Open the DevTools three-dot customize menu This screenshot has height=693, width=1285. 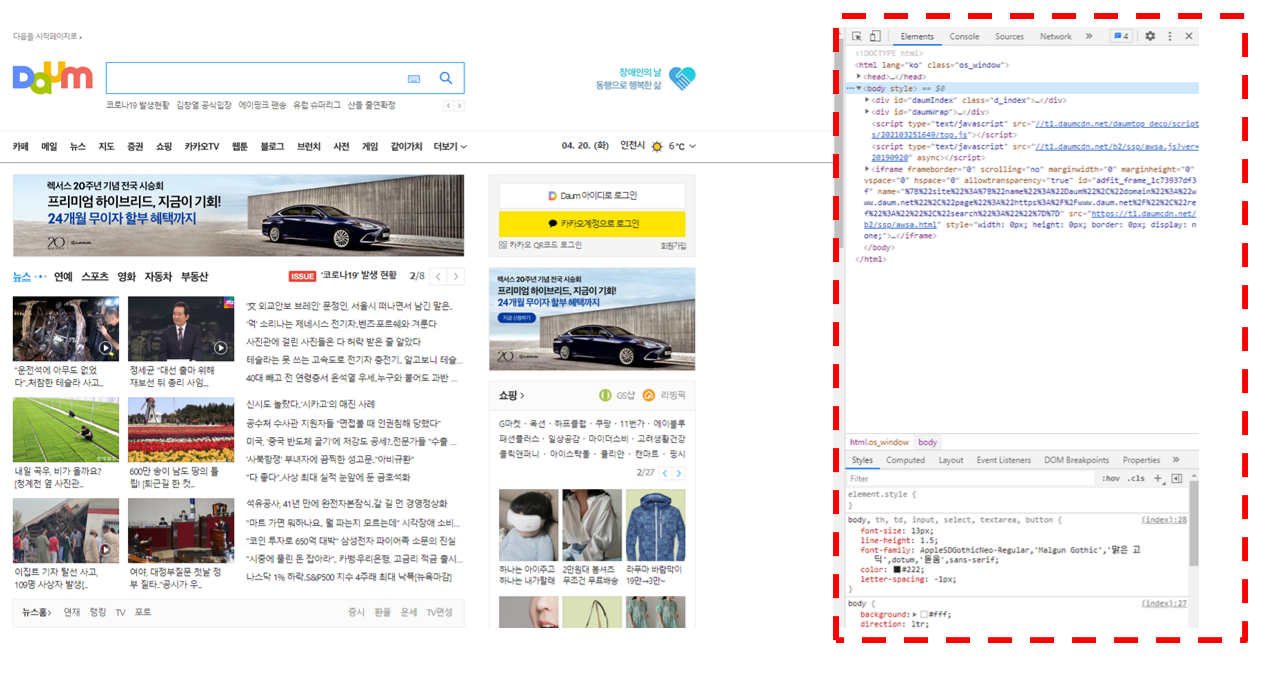(1169, 36)
